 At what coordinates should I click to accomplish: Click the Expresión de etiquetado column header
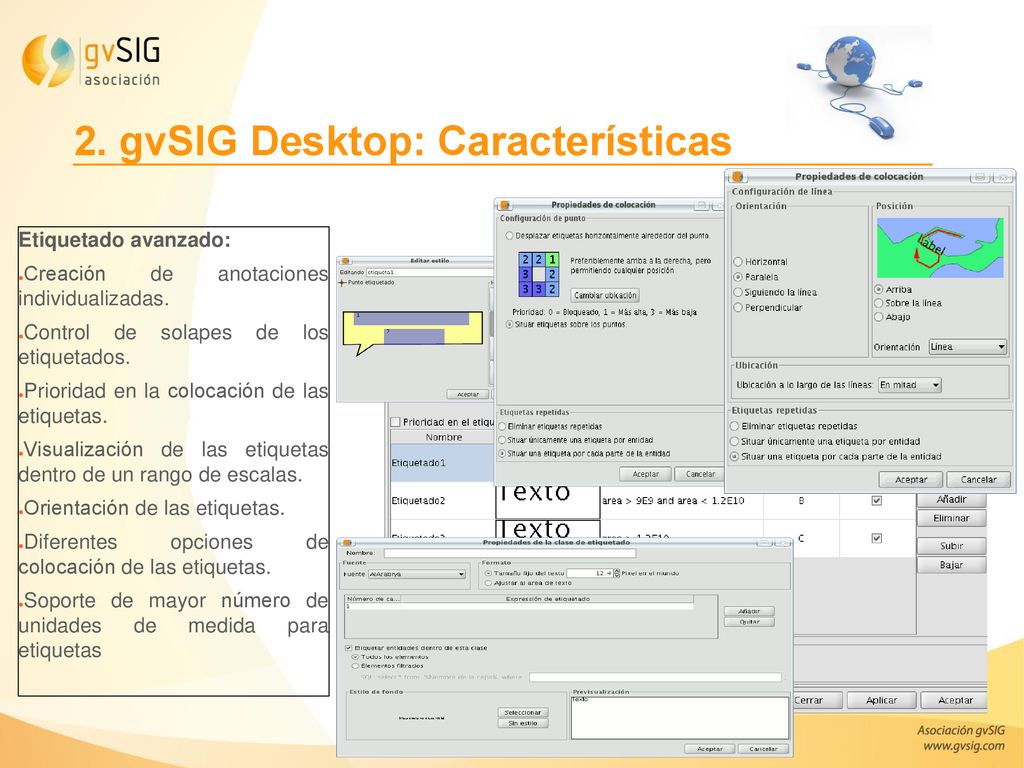(547, 599)
